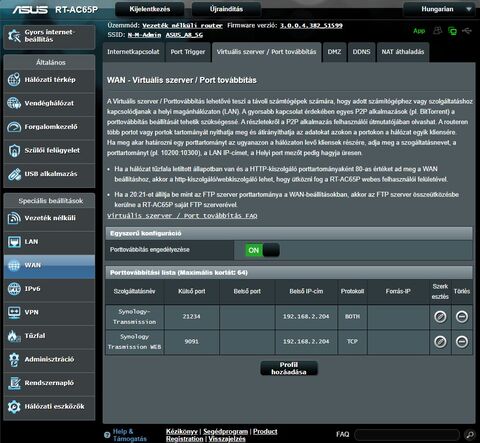Open LAN settings icon
Image resolution: width=480 pixels, height=443 pixels.
14,242
